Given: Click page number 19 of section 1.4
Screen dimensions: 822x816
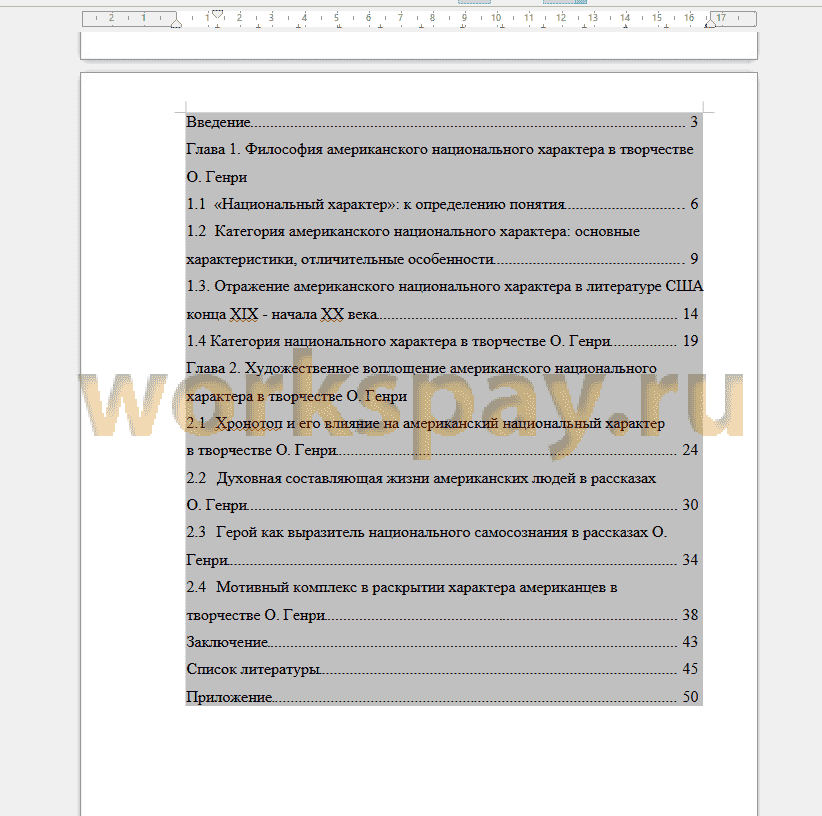Looking at the screenshot, I should point(690,341).
